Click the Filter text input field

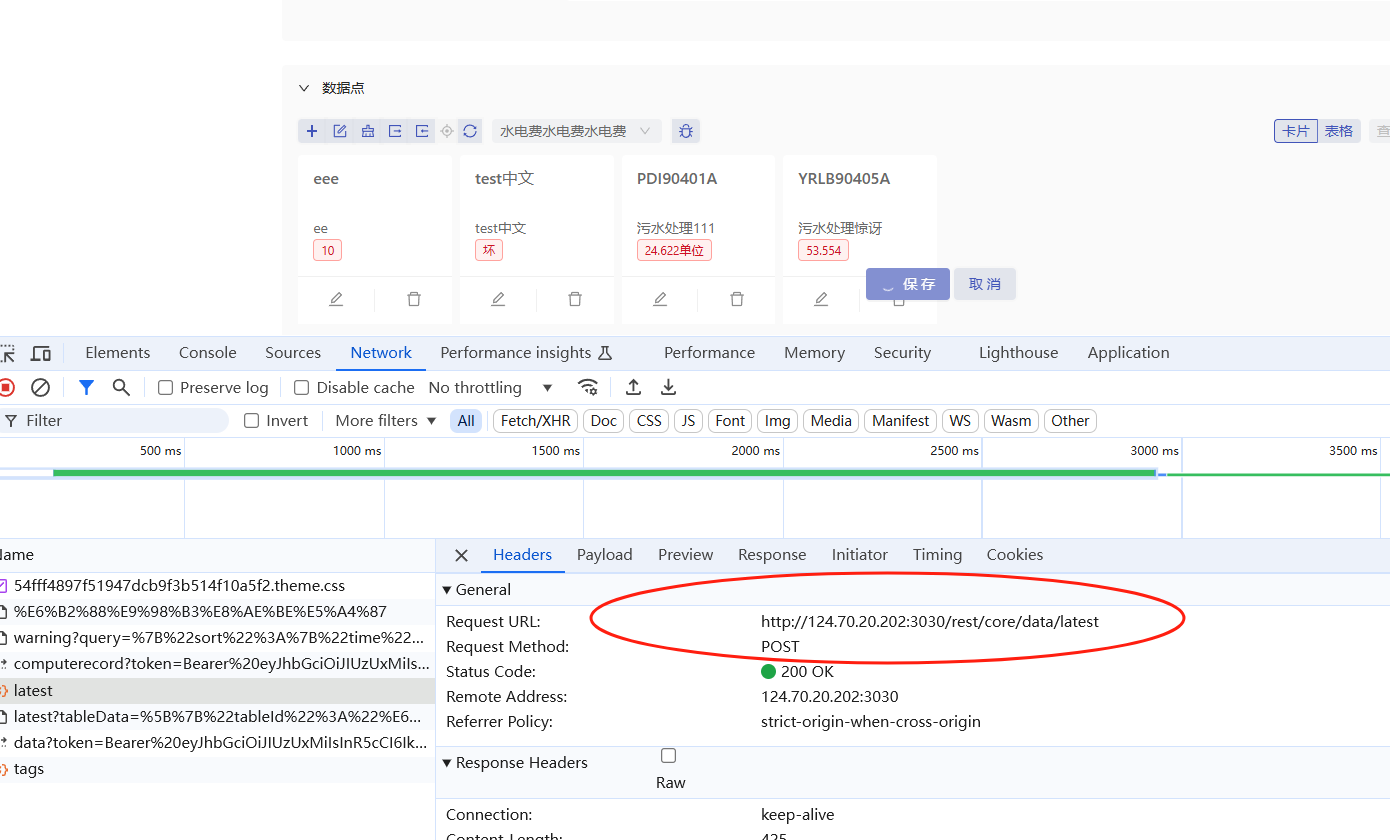(114, 421)
